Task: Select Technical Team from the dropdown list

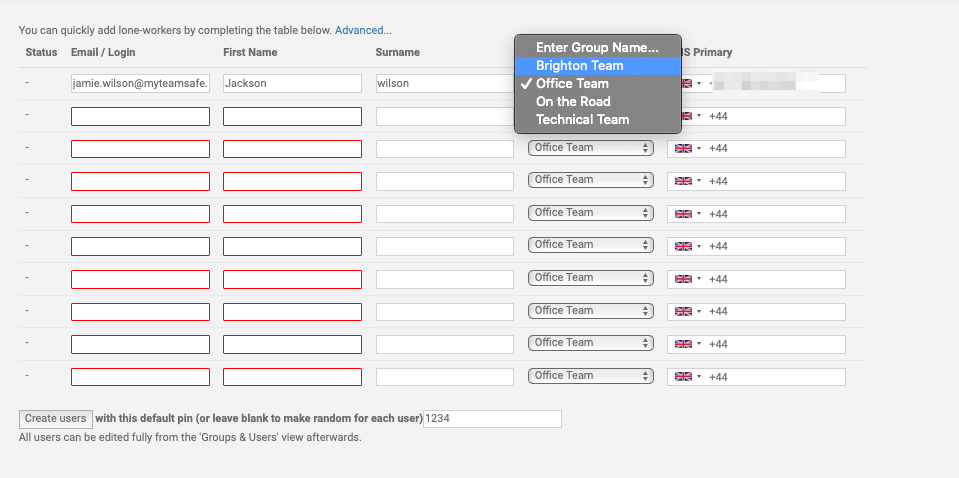Action: click(598, 120)
